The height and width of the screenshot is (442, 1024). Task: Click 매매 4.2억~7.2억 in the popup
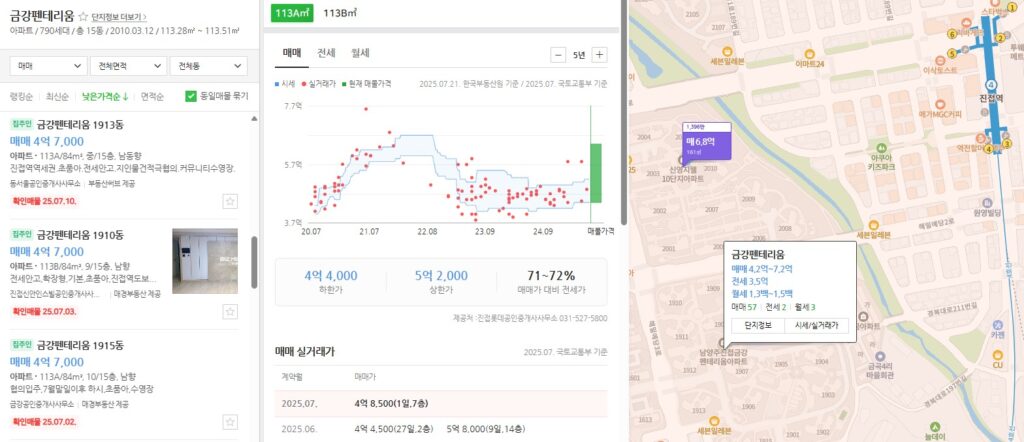[761, 269]
